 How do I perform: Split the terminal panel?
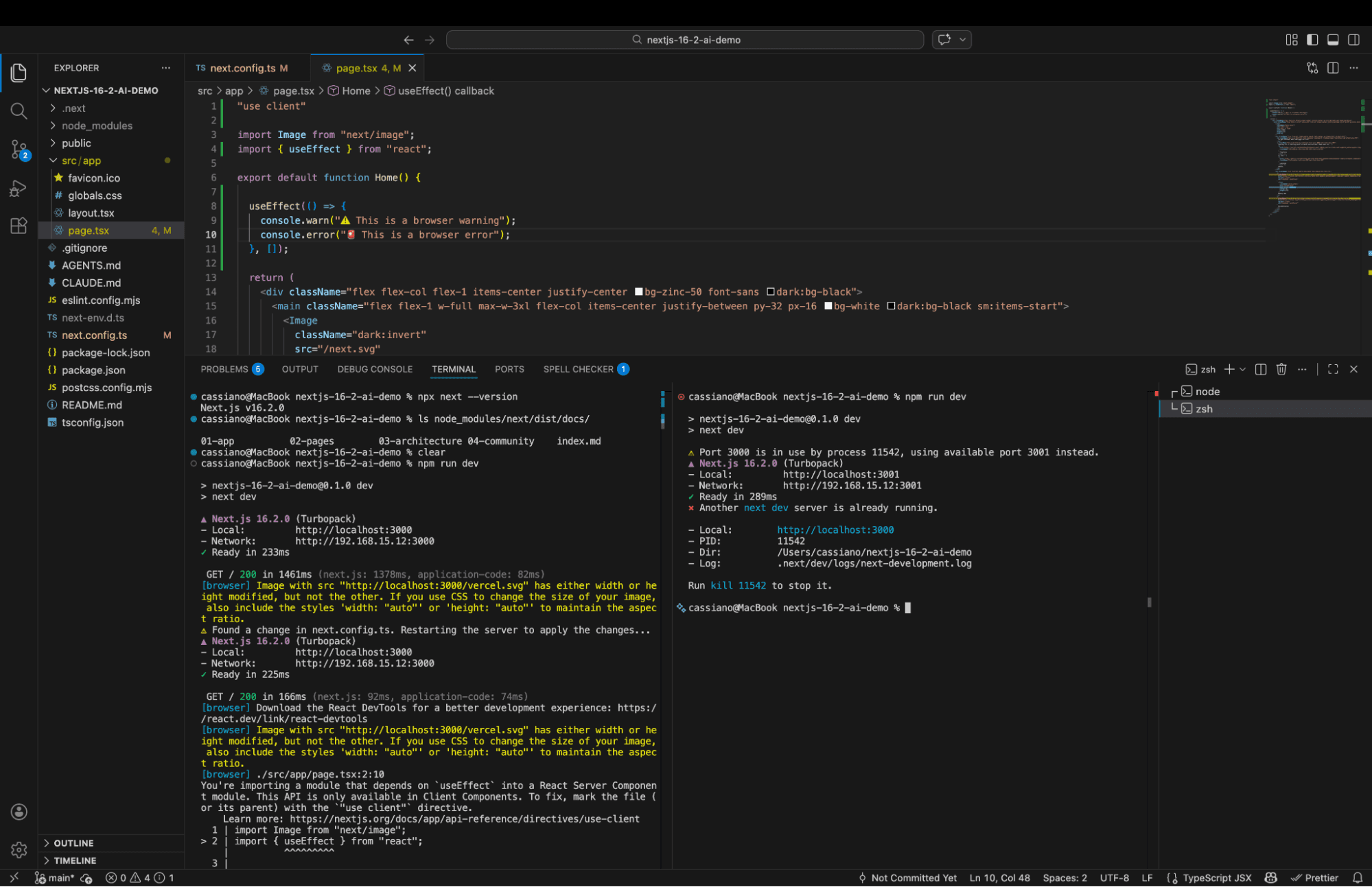point(1260,369)
